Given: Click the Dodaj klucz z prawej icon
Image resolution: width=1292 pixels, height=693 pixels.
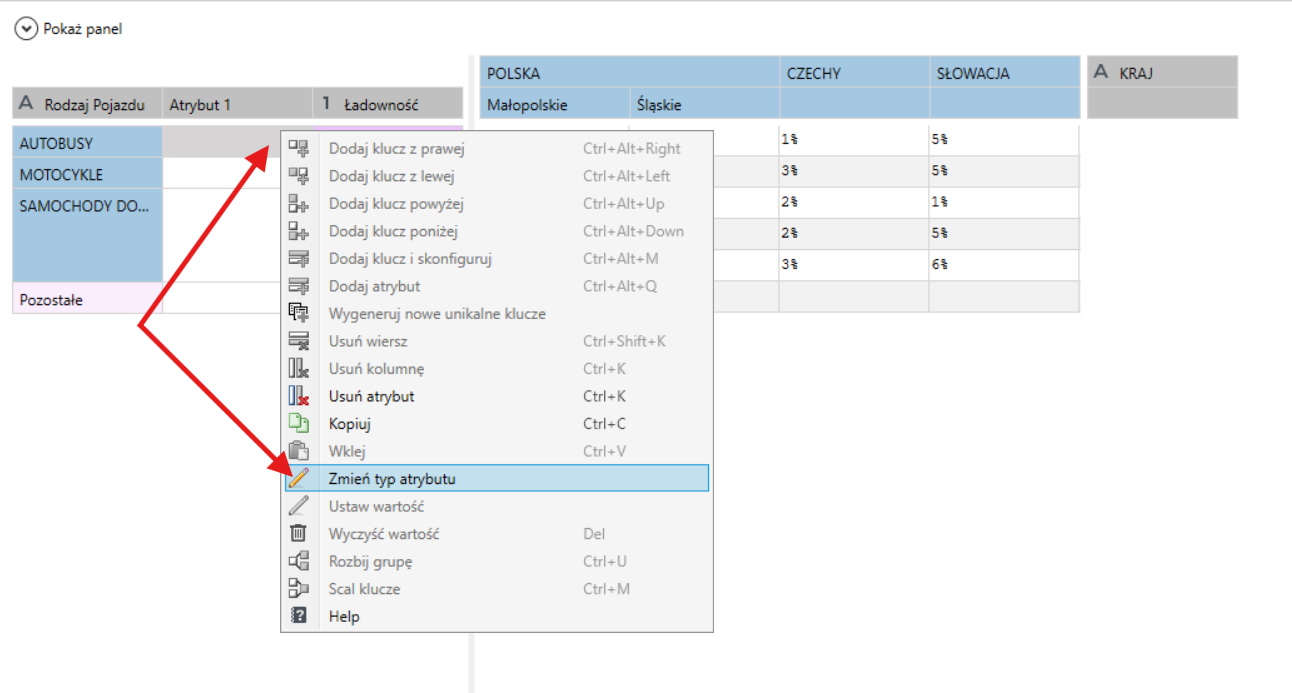Looking at the screenshot, I should point(298,149).
